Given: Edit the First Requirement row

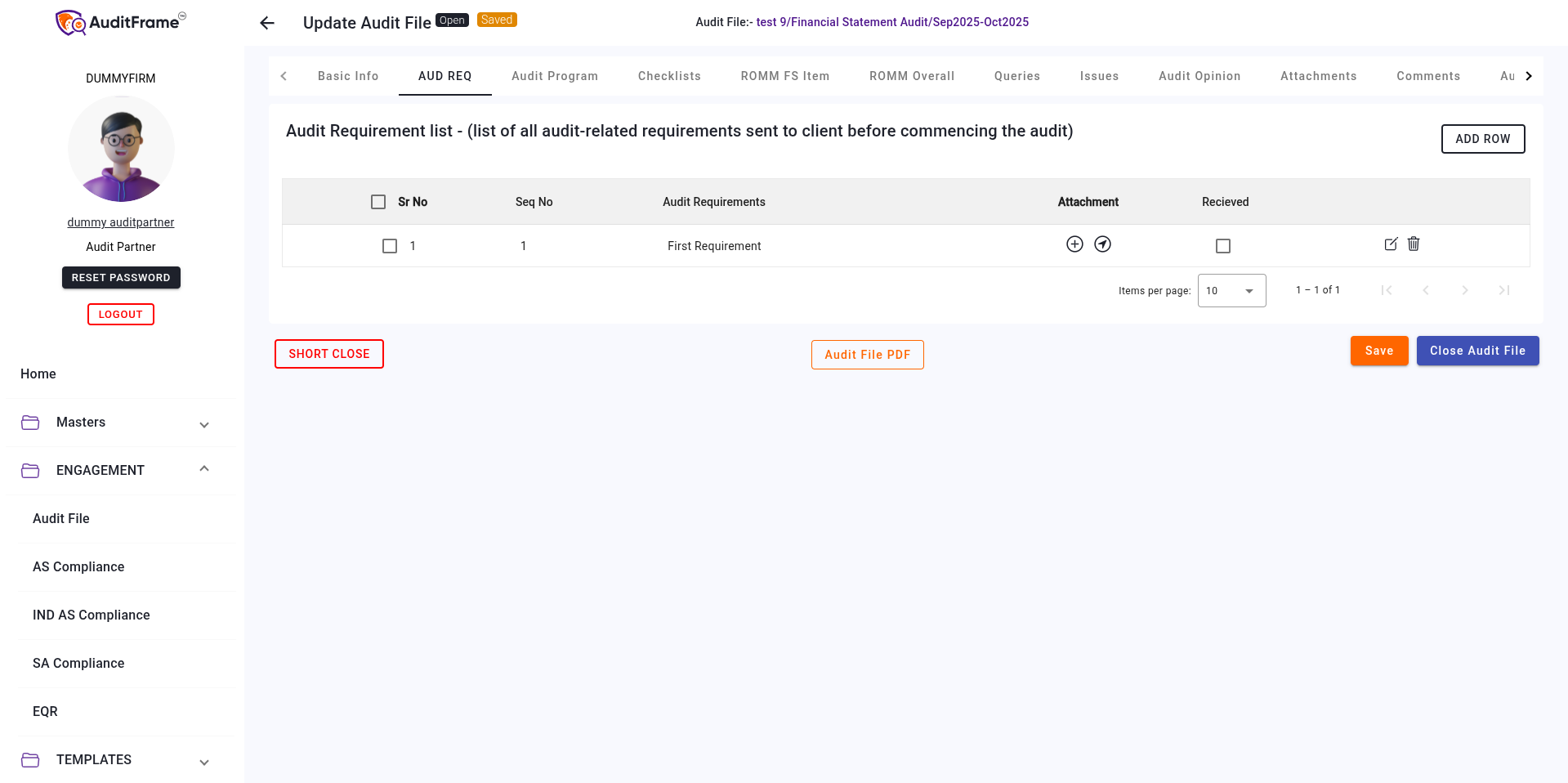Looking at the screenshot, I should click(1391, 244).
